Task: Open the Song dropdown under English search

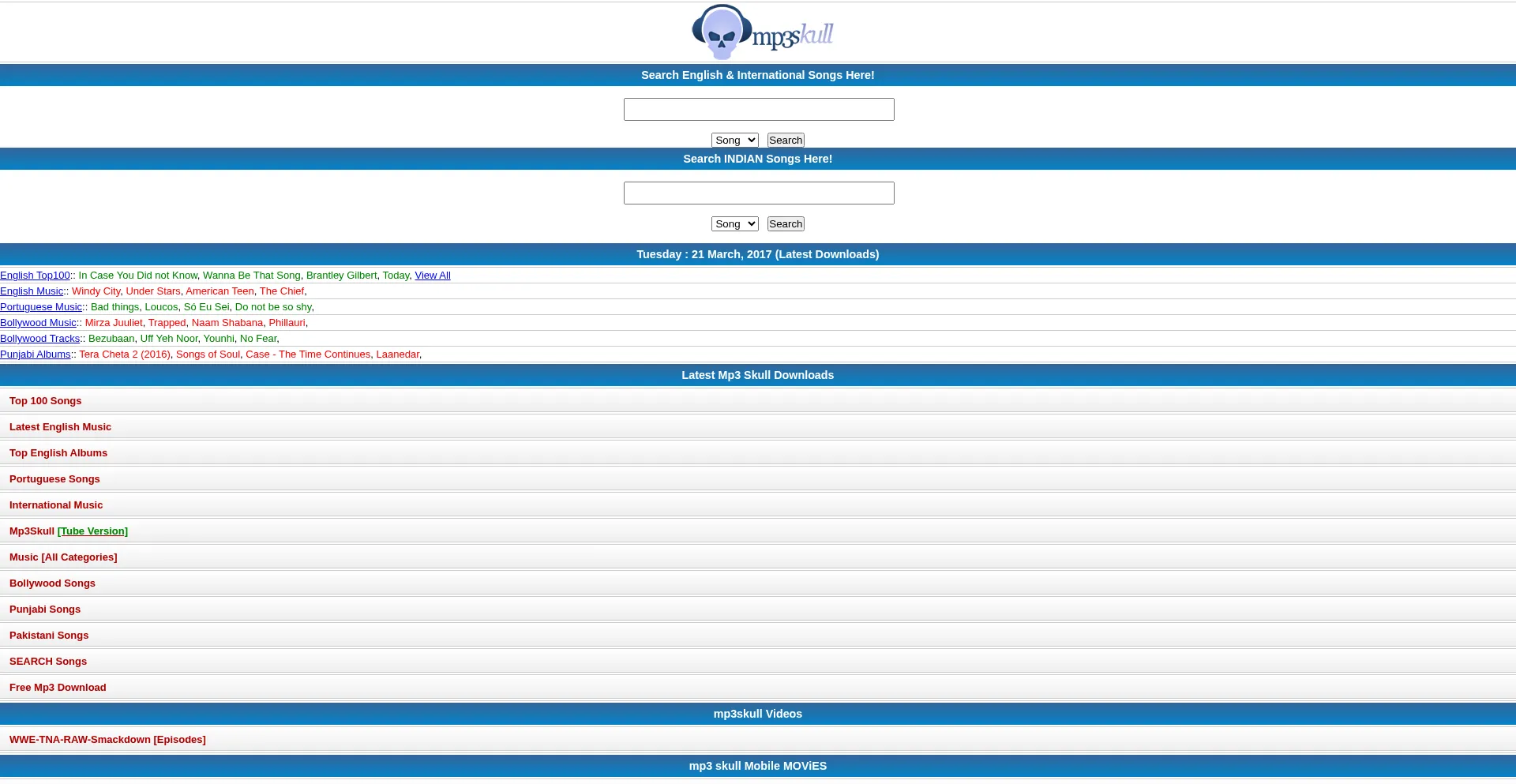Action: 734,141
